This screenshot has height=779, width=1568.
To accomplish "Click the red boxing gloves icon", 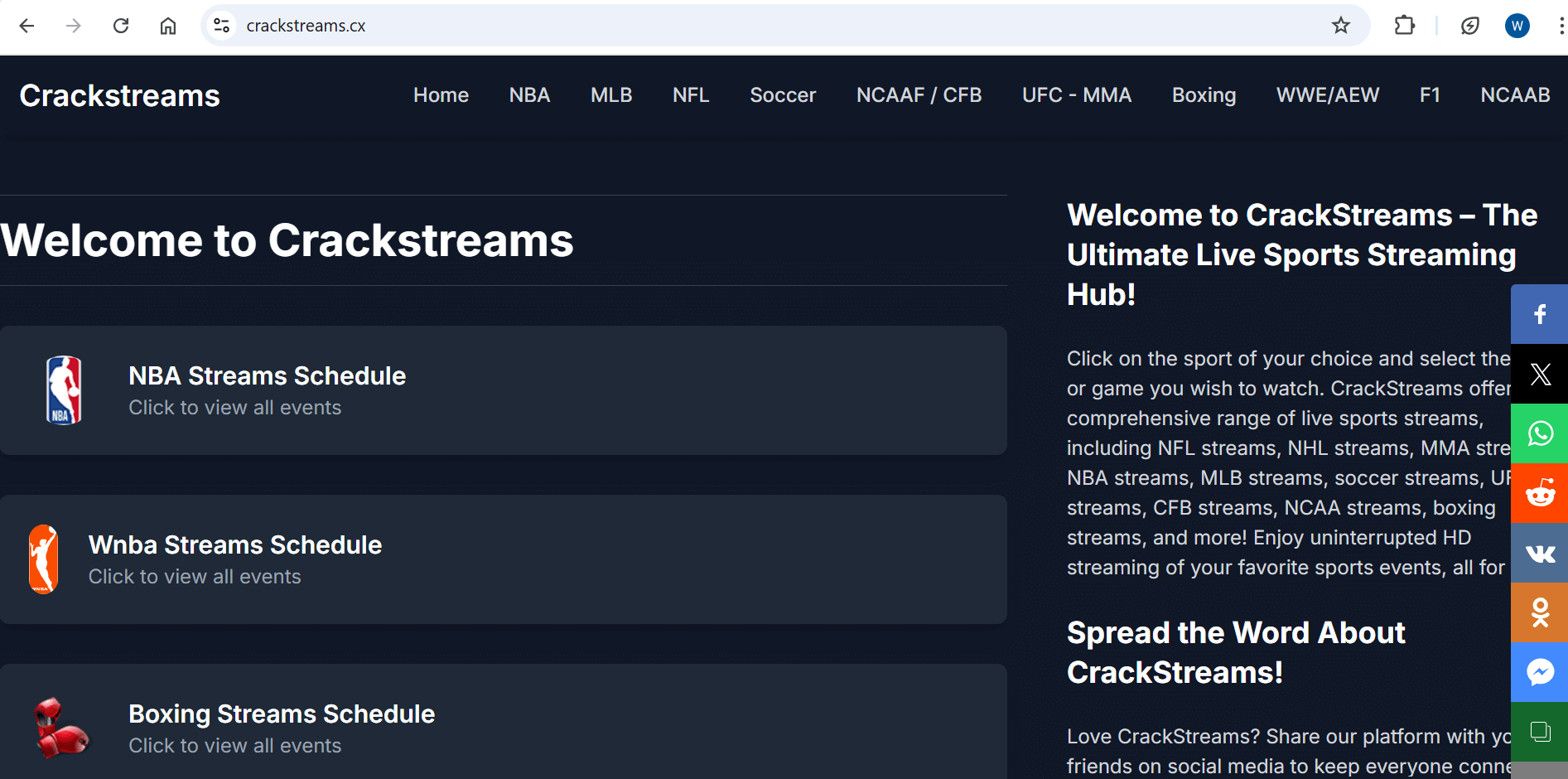I will [61, 728].
